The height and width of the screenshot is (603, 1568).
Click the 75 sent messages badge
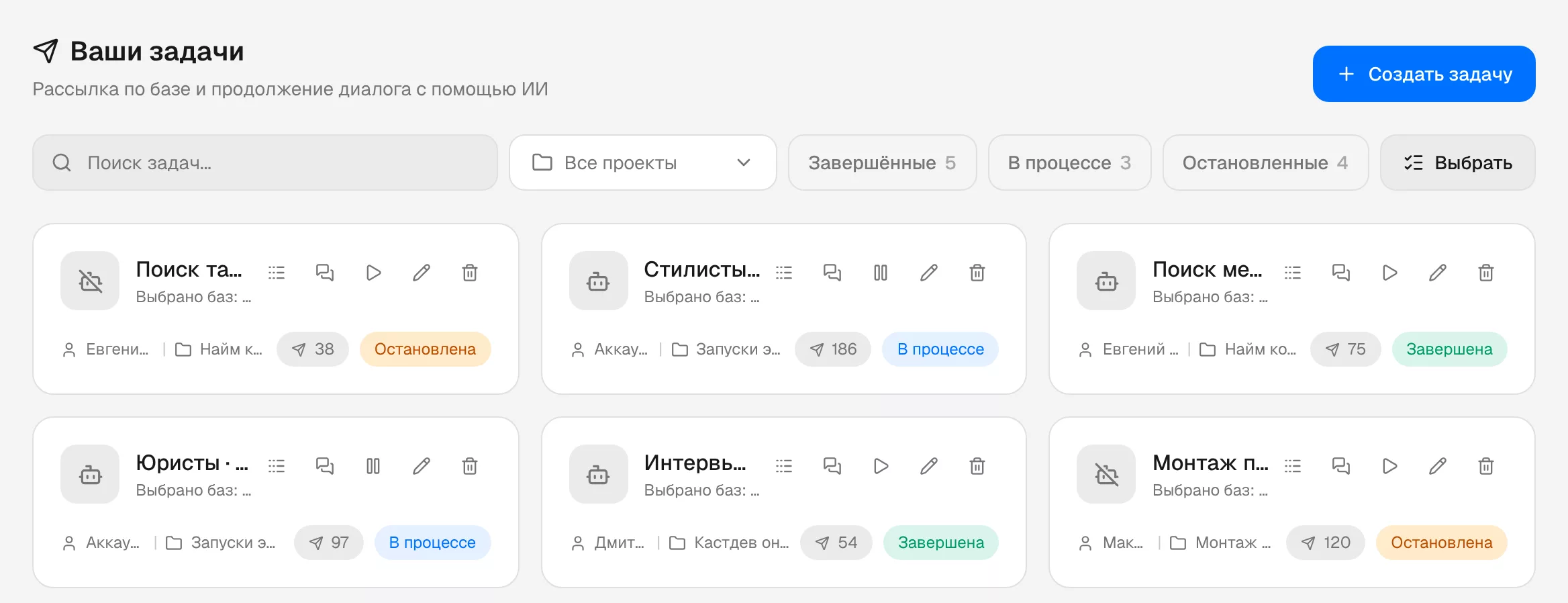click(x=1346, y=349)
